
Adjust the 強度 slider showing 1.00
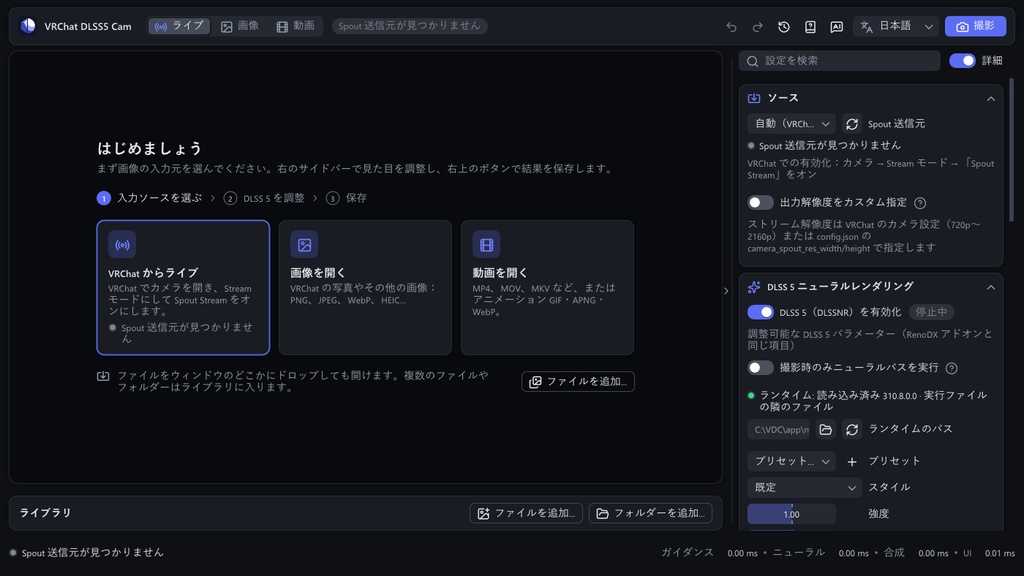(x=792, y=514)
